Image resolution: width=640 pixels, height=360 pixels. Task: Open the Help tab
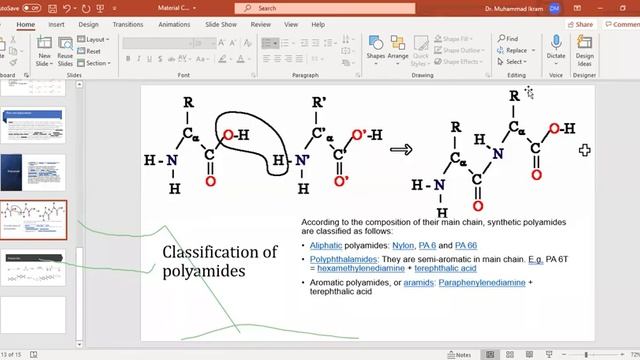coord(318,24)
